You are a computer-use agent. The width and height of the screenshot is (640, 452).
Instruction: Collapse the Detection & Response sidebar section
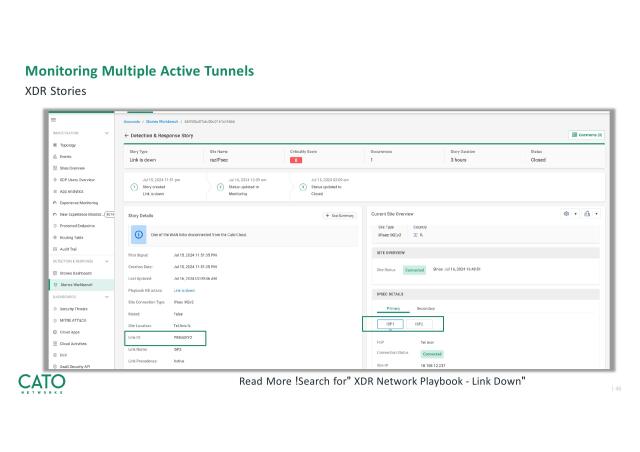click(107, 261)
